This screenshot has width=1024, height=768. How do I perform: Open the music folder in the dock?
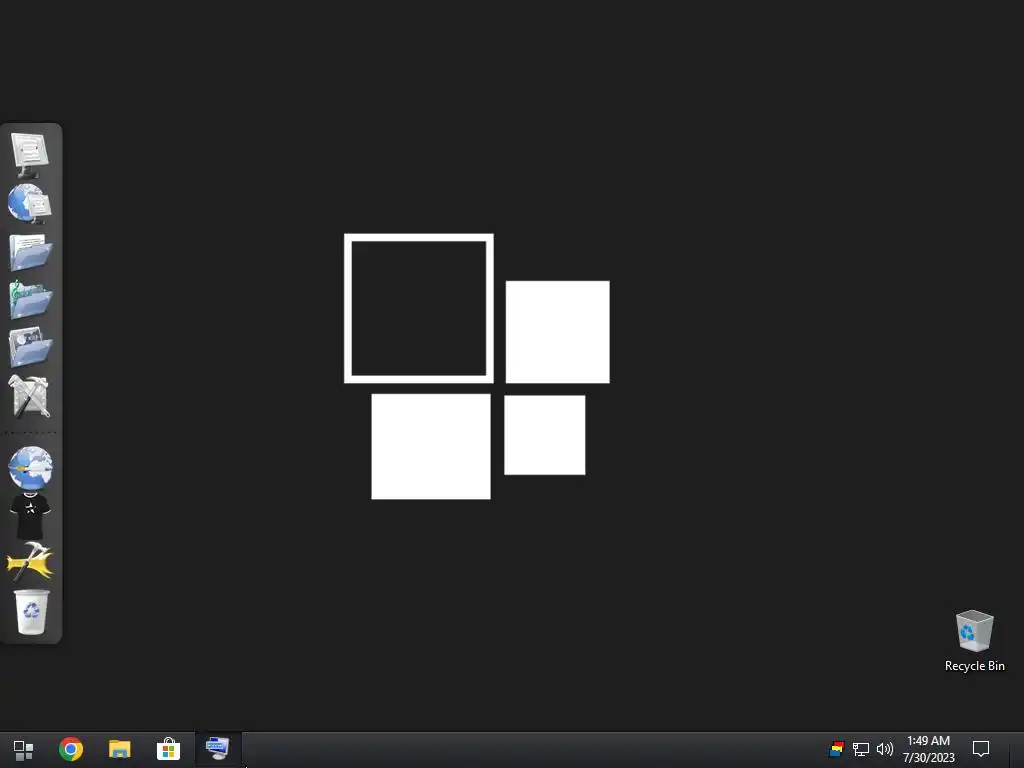tap(31, 300)
